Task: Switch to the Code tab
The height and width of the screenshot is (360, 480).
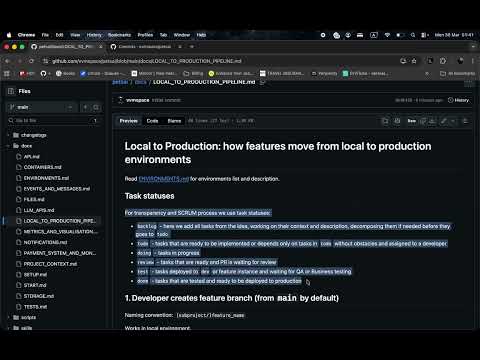Action: pos(152,121)
